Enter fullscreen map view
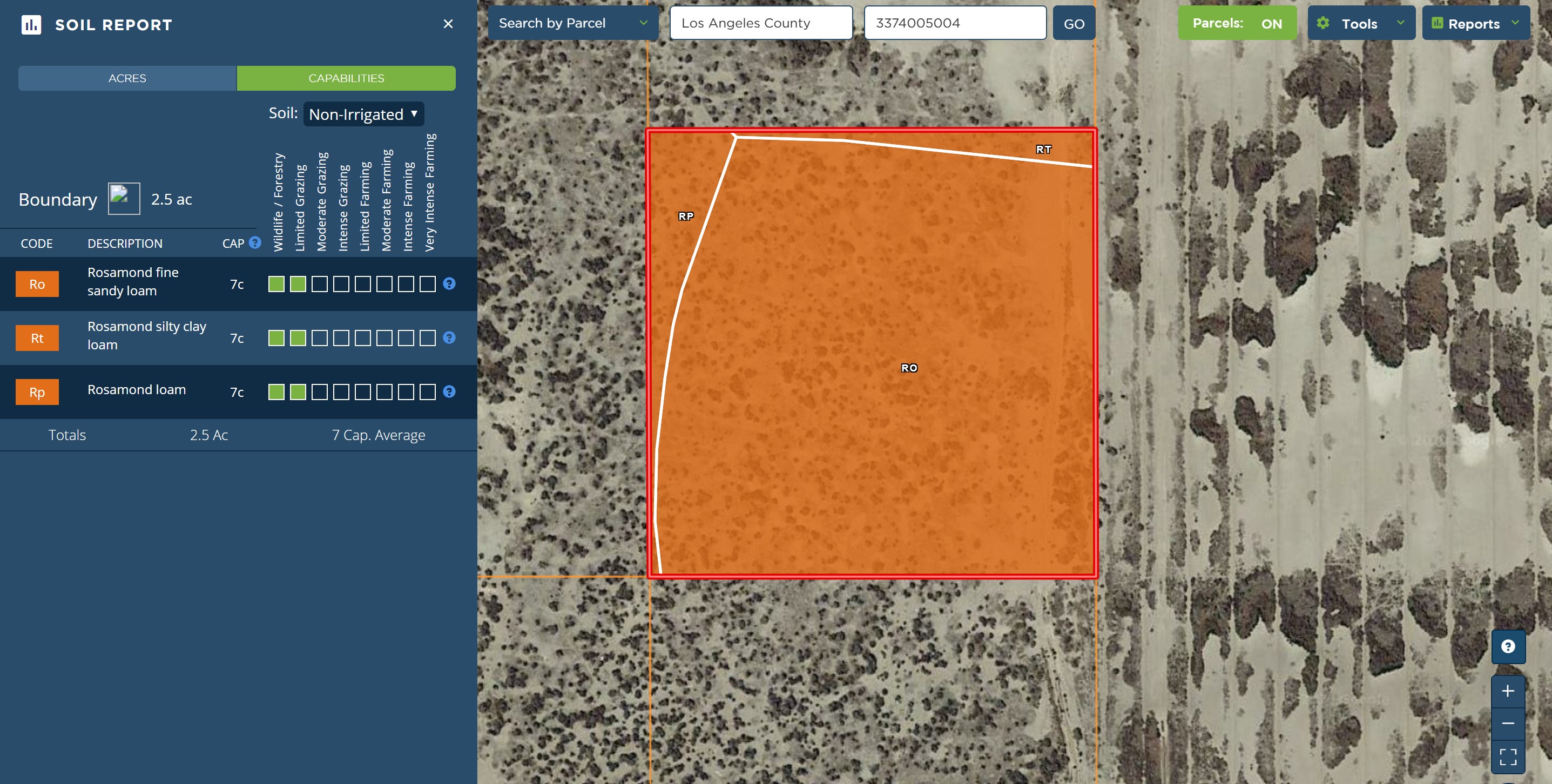 1507,757
